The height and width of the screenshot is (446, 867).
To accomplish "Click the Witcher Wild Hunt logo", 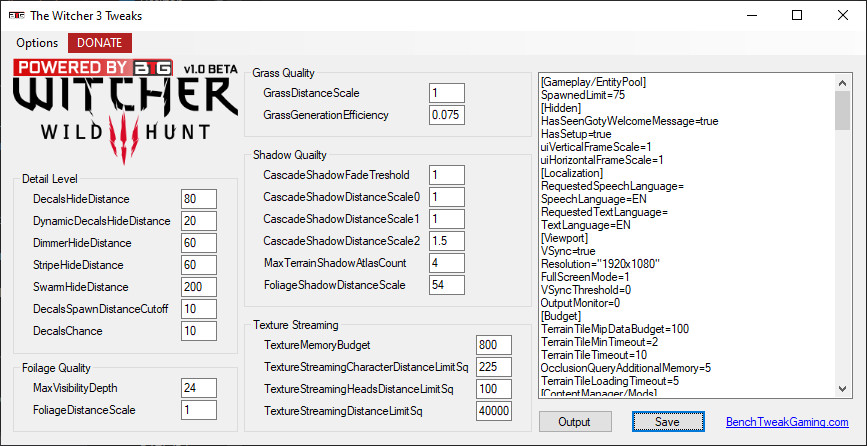I will [126, 111].
